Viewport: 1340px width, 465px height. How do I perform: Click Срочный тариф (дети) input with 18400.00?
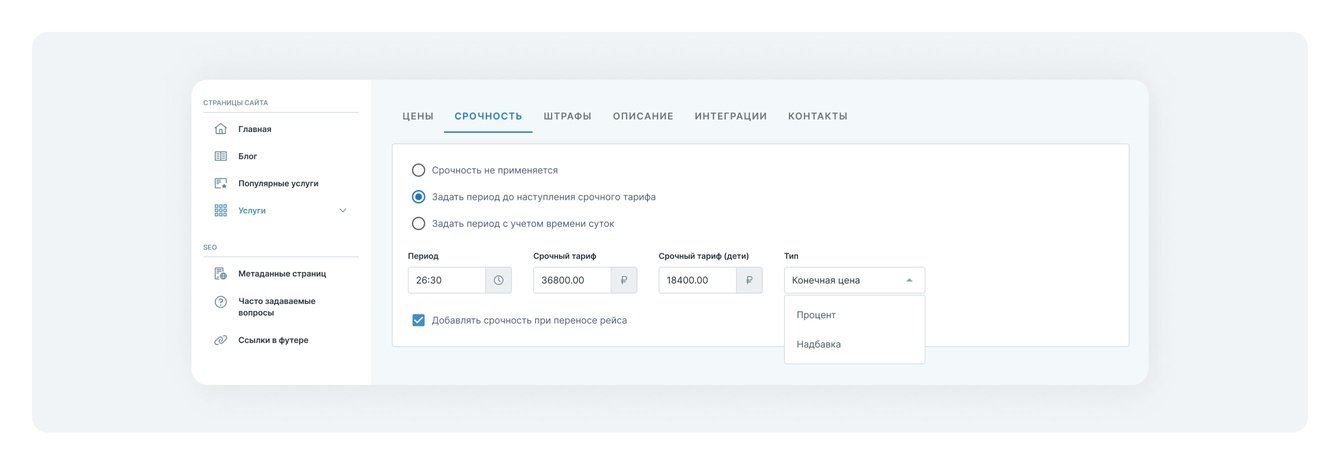698,280
